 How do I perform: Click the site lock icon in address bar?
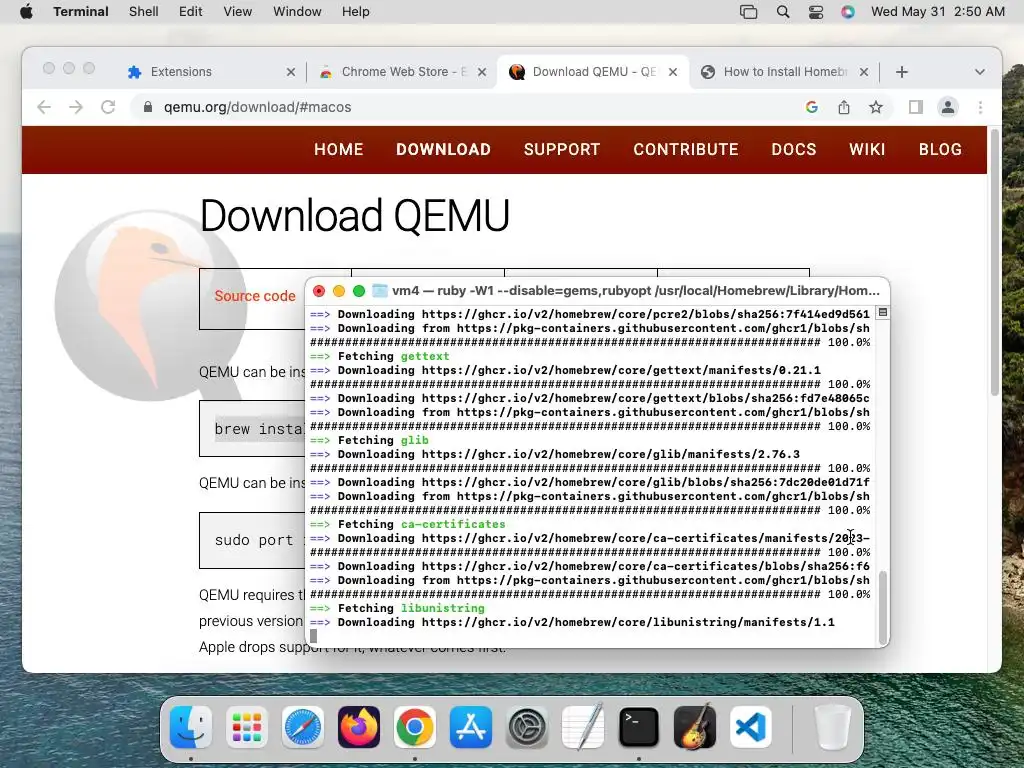148,107
